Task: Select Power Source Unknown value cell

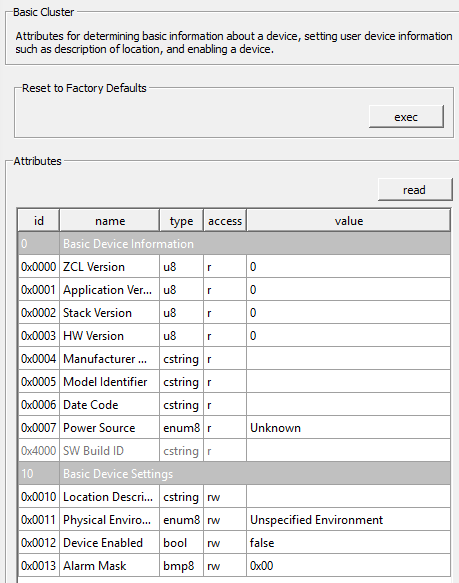Action: click(x=349, y=428)
